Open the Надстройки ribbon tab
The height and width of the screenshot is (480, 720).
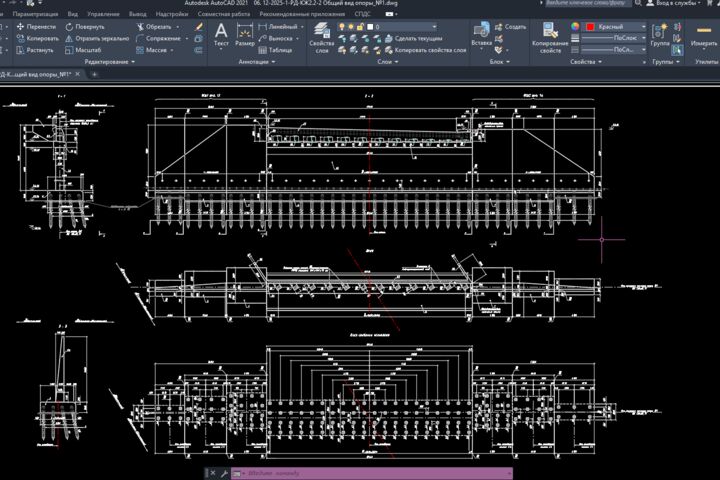[x=171, y=14]
